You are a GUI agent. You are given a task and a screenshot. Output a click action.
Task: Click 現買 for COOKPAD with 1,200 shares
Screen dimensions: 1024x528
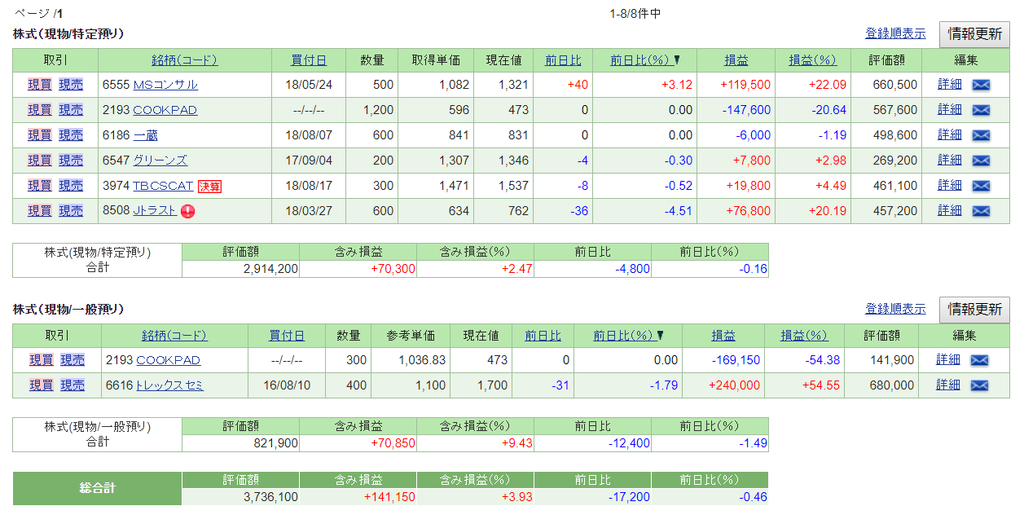click(40, 110)
